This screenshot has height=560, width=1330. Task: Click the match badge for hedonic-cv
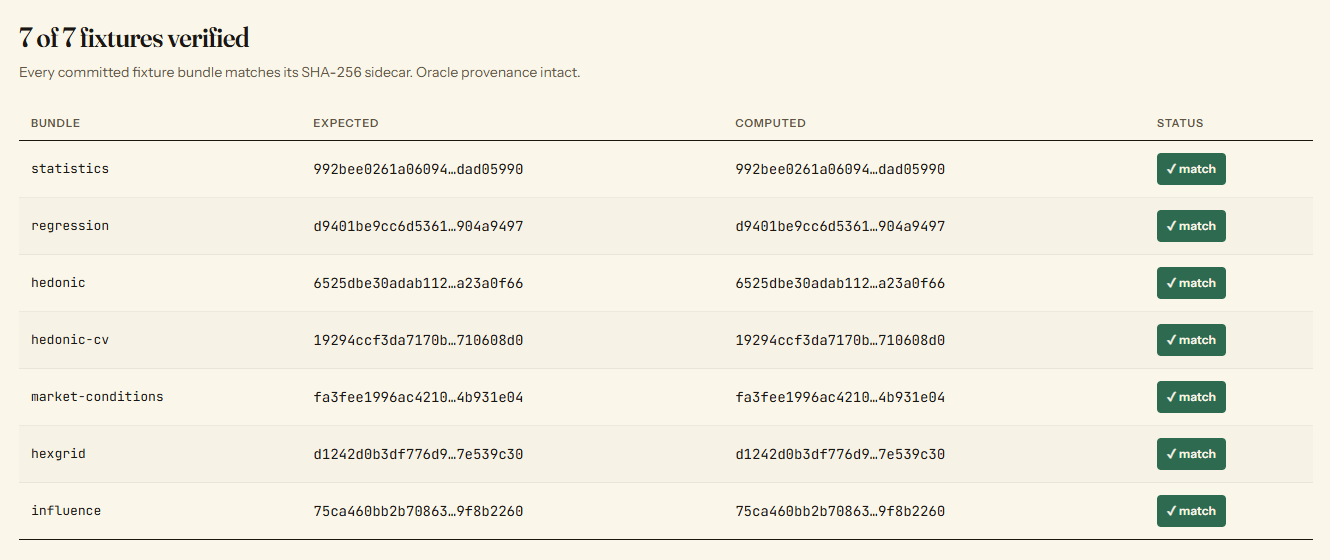click(1191, 340)
